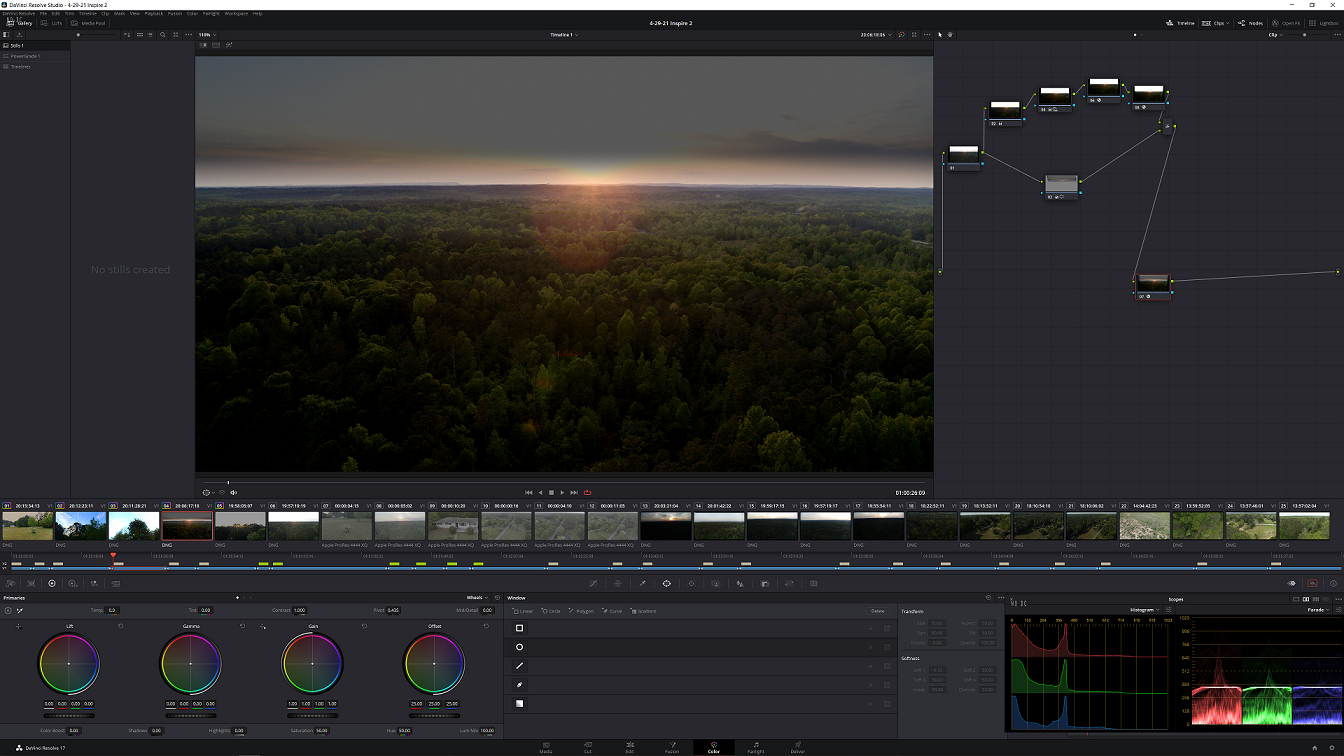Add a Polygon power window
Screen dimensions: 1344x756
[582, 611]
